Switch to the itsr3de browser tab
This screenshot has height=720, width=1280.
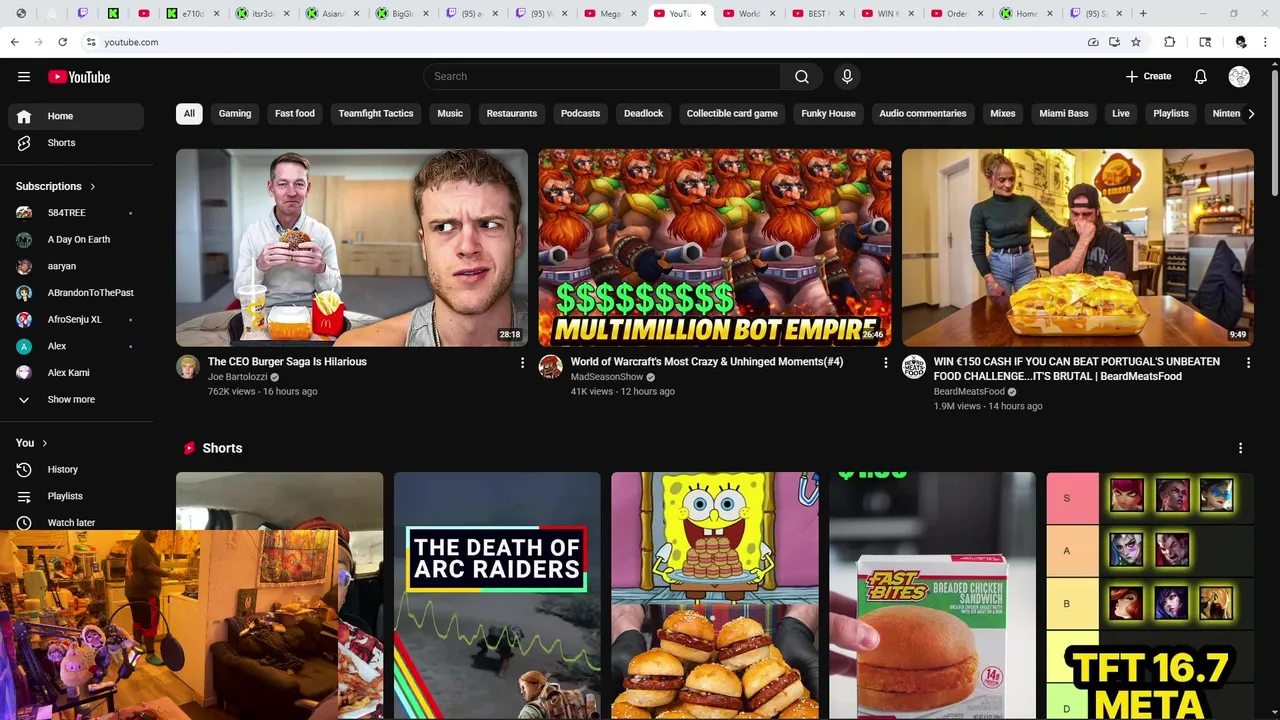coord(263,14)
